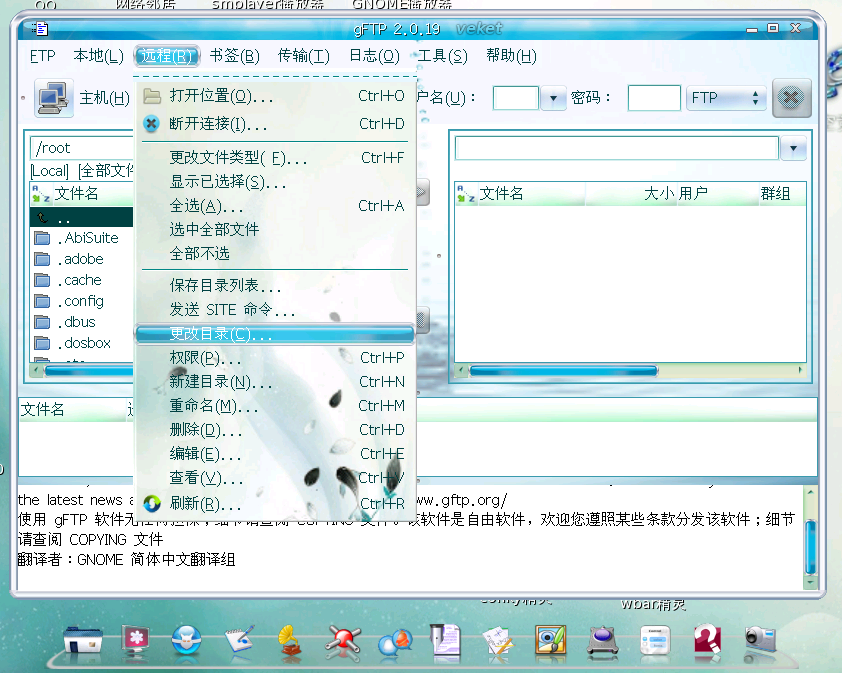Open the 传输(T) menu

pos(304,56)
